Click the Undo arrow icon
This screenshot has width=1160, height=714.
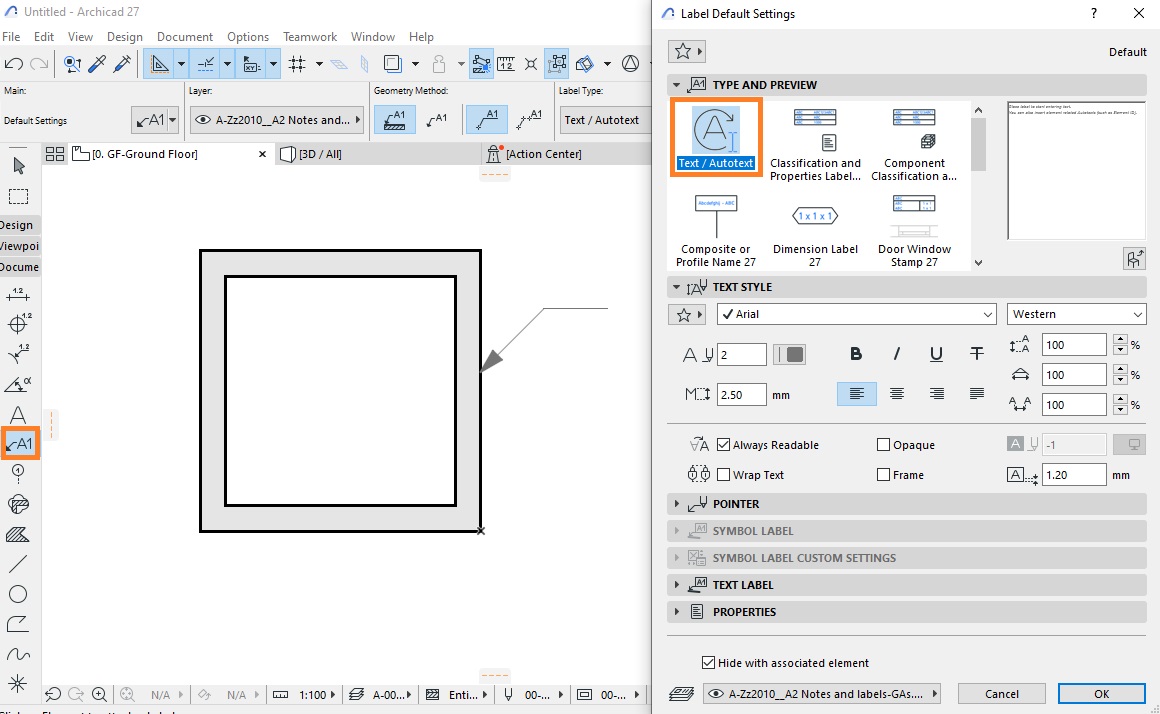(x=13, y=64)
